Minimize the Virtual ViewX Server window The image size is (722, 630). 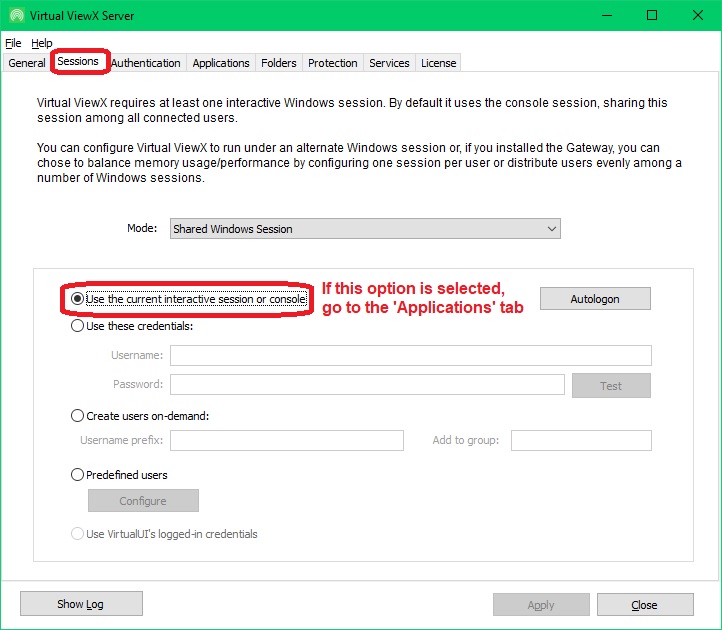tap(607, 15)
